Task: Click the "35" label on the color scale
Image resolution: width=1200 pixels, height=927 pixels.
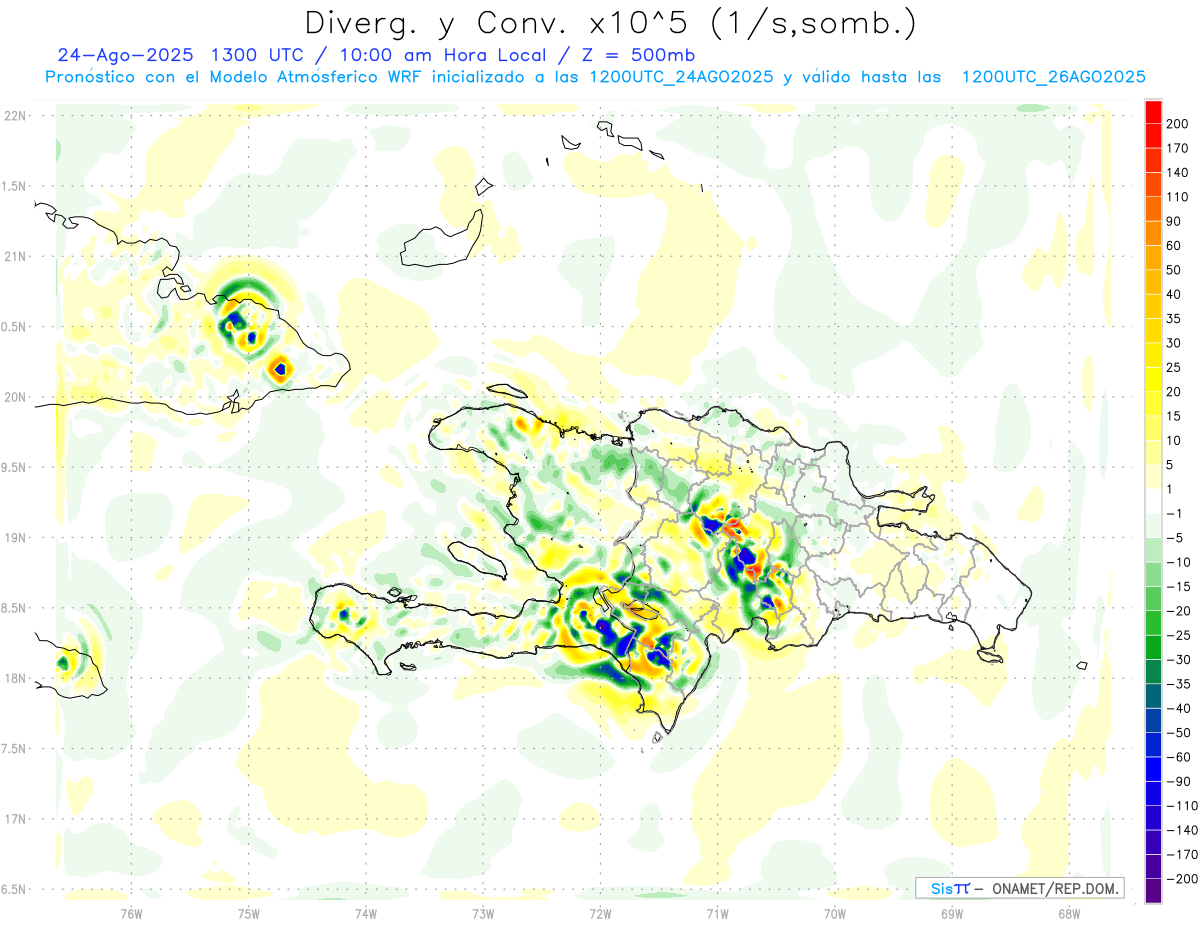Action: pos(1173,319)
